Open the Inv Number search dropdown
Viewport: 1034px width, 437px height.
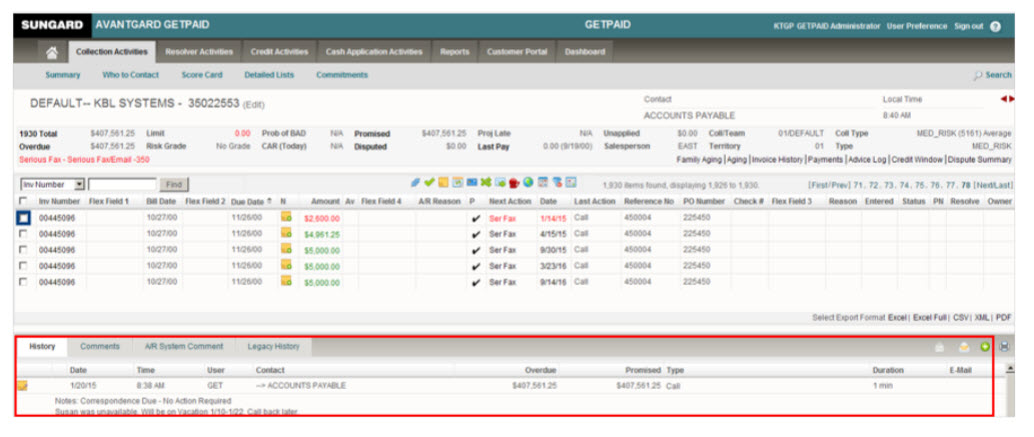tap(79, 185)
